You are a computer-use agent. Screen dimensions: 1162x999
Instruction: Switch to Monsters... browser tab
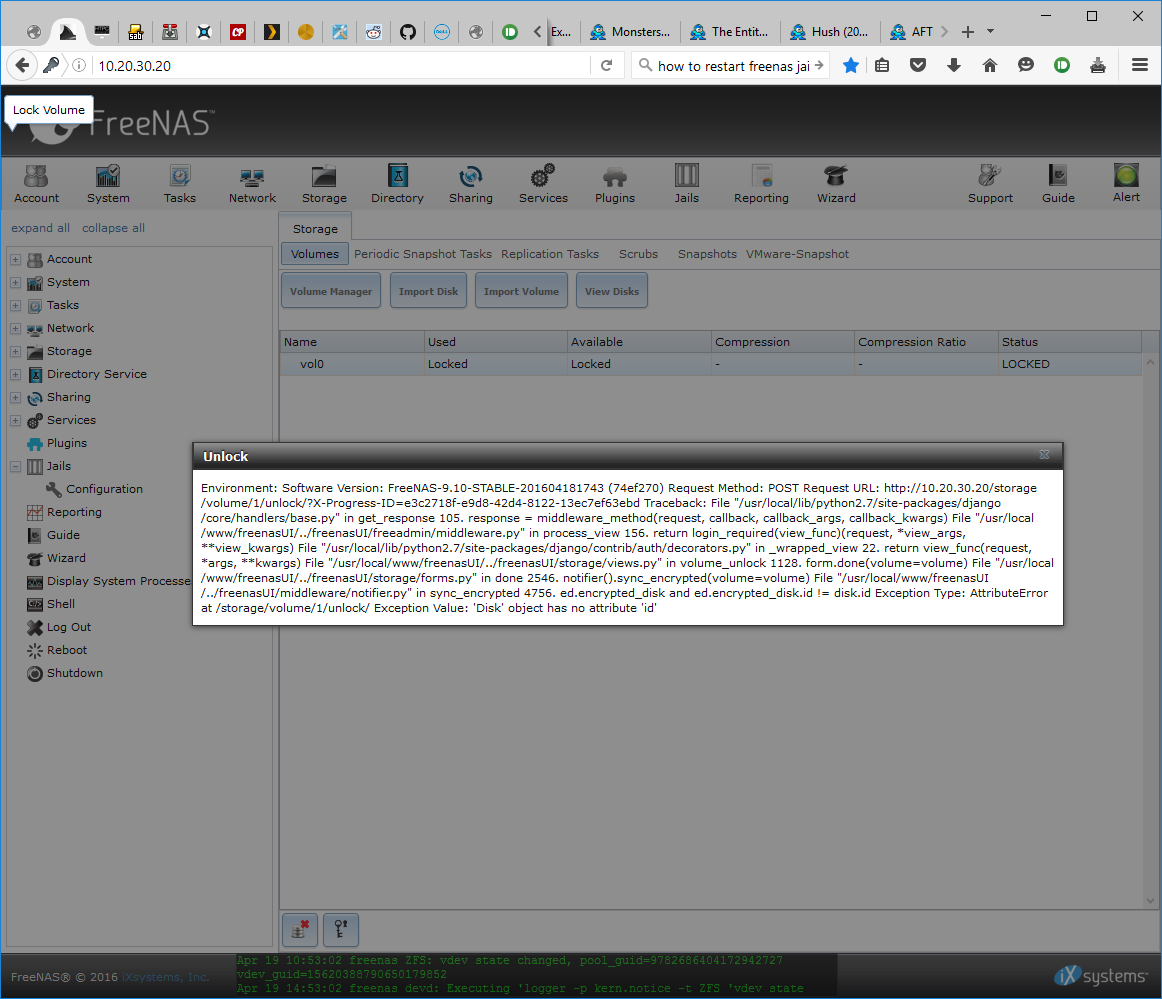pos(631,31)
